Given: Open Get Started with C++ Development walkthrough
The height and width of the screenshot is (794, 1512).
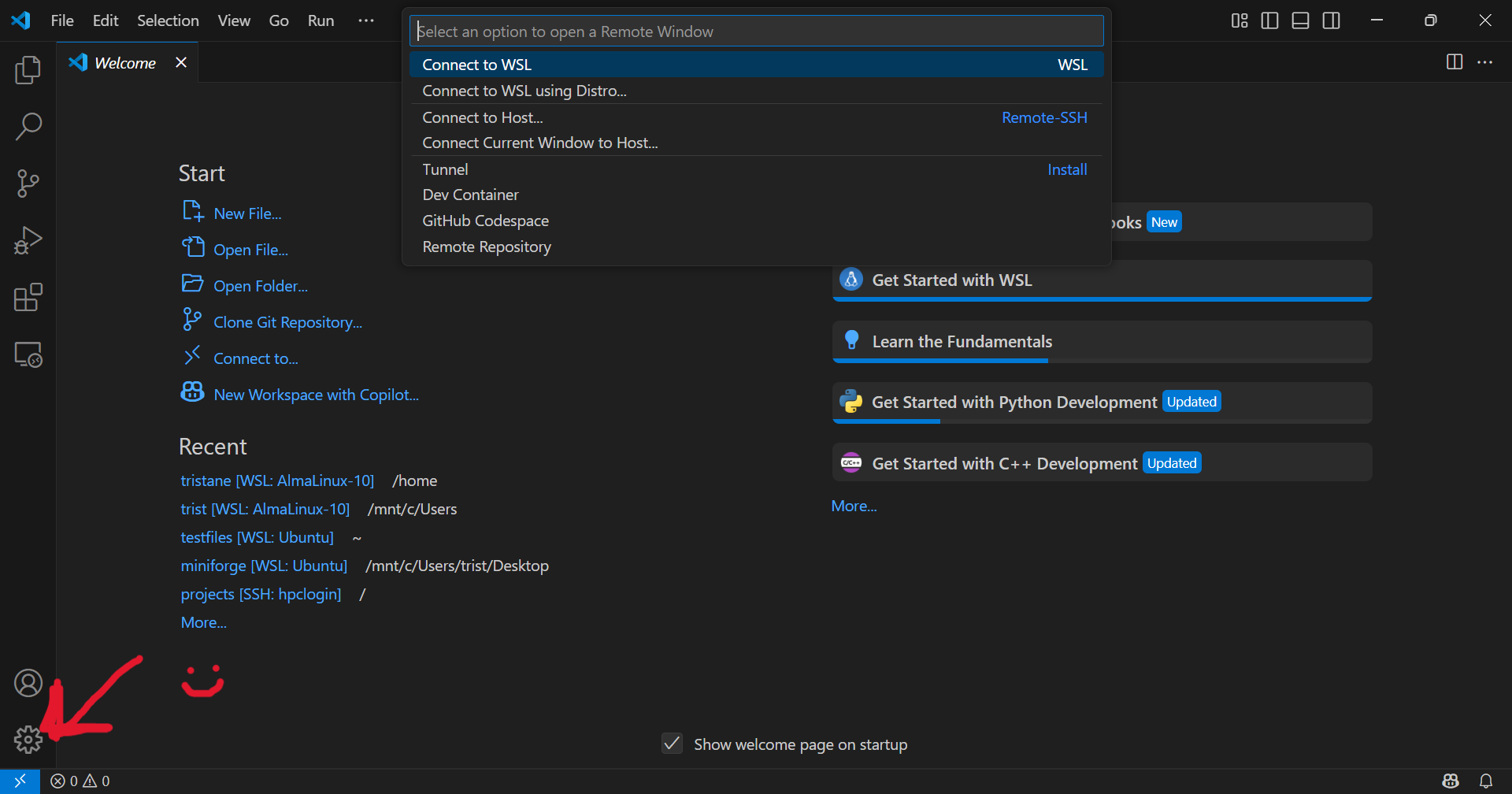Looking at the screenshot, I should 1102,463.
